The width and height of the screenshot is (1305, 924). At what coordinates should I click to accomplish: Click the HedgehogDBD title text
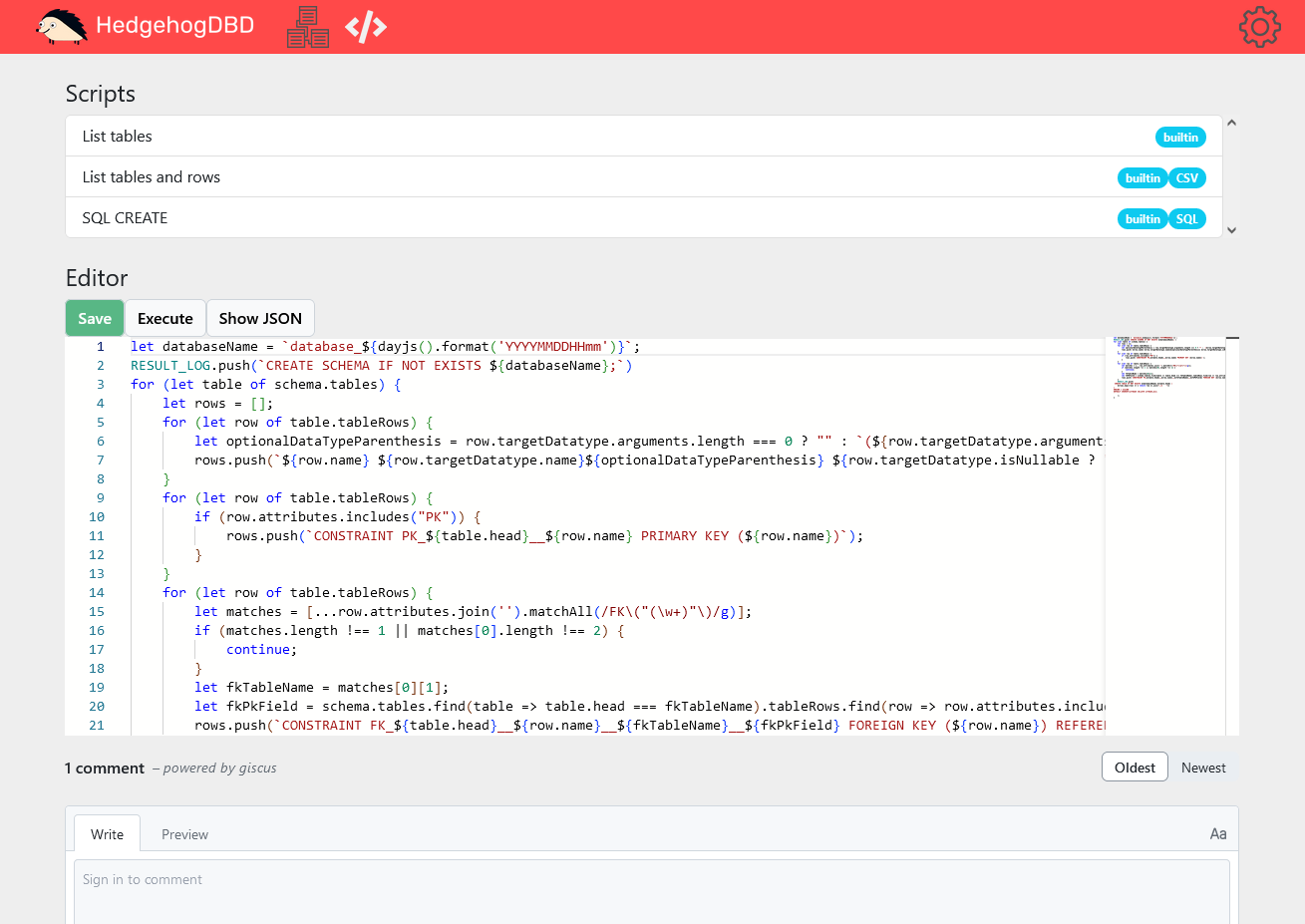(x=174, y=26)
